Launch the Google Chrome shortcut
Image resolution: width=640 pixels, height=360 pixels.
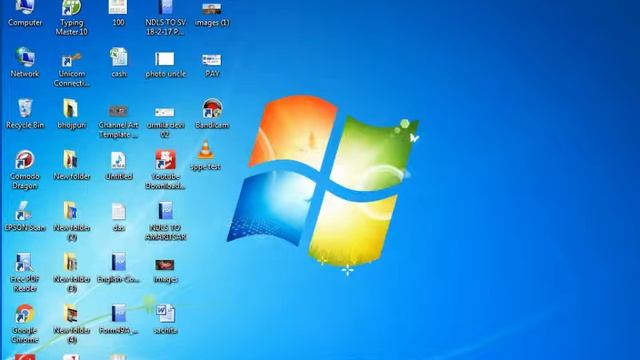(x=25, y=324)
